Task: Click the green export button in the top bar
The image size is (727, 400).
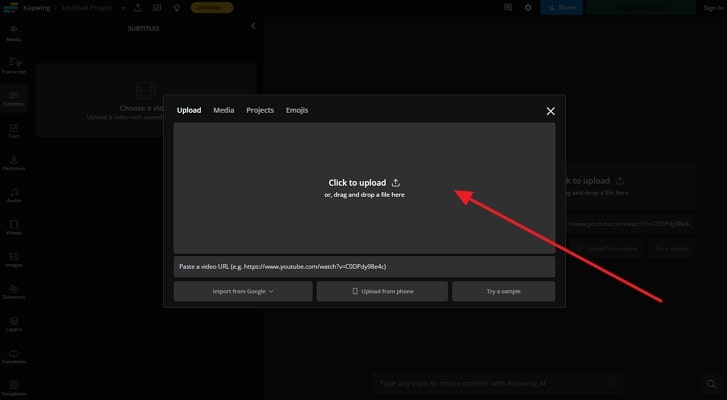Action: click(641, 8)
